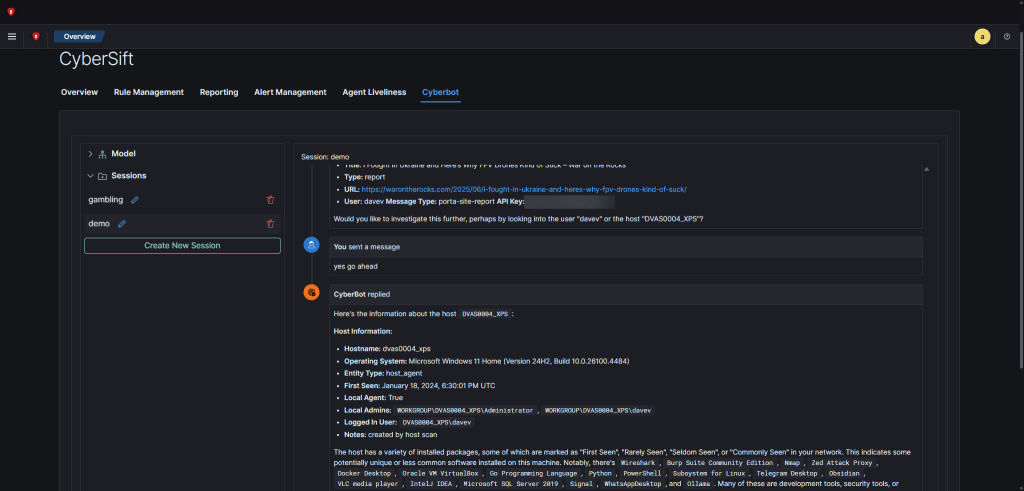Viewport: 1024px width, 491px height.
Task: Click the CyberBot avatar icon in chat
Action: pos(312,293)
